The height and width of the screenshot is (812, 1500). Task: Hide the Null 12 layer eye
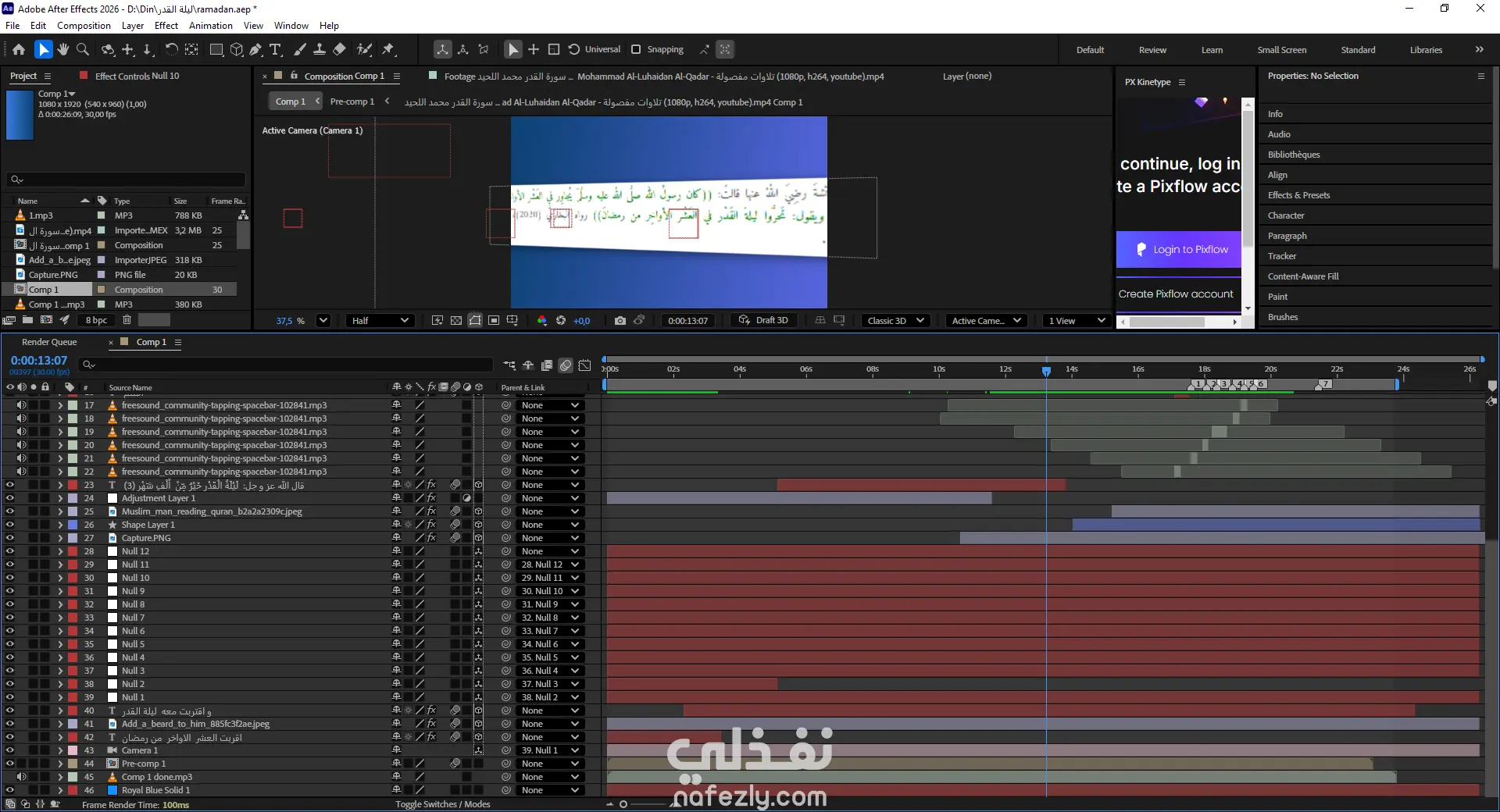point(10,551)
